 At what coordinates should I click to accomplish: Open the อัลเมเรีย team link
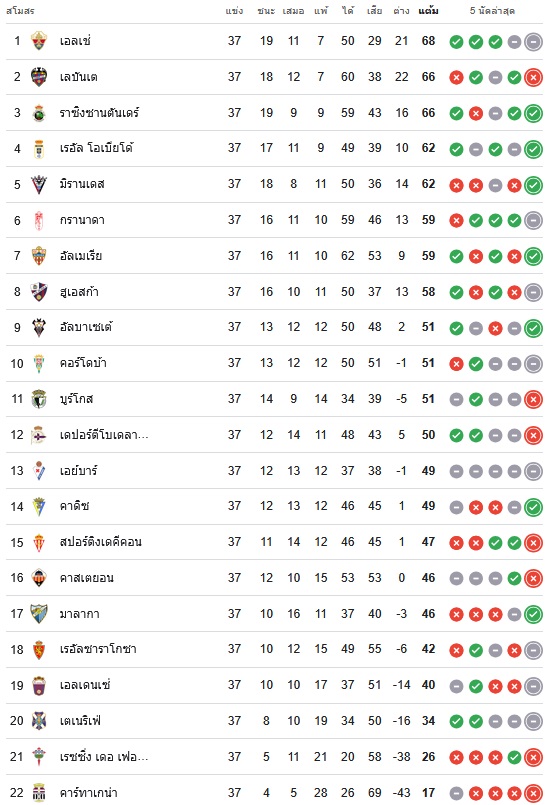(x=81, y=256)
